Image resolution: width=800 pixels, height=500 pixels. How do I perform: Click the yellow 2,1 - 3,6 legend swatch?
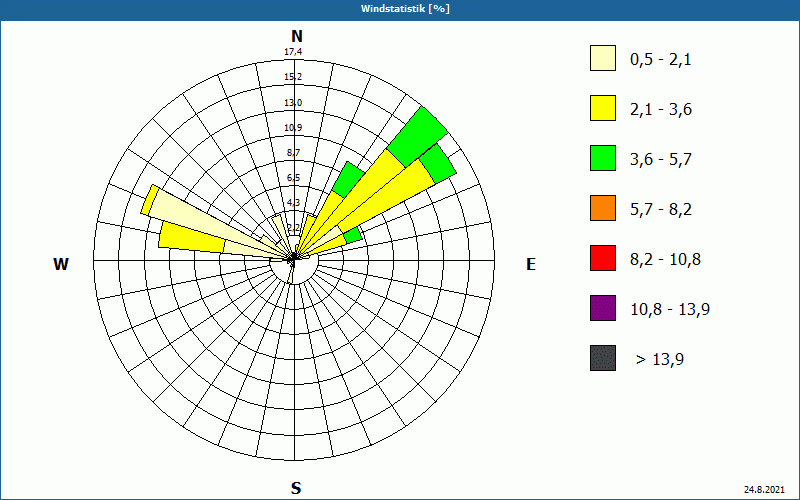603,108
